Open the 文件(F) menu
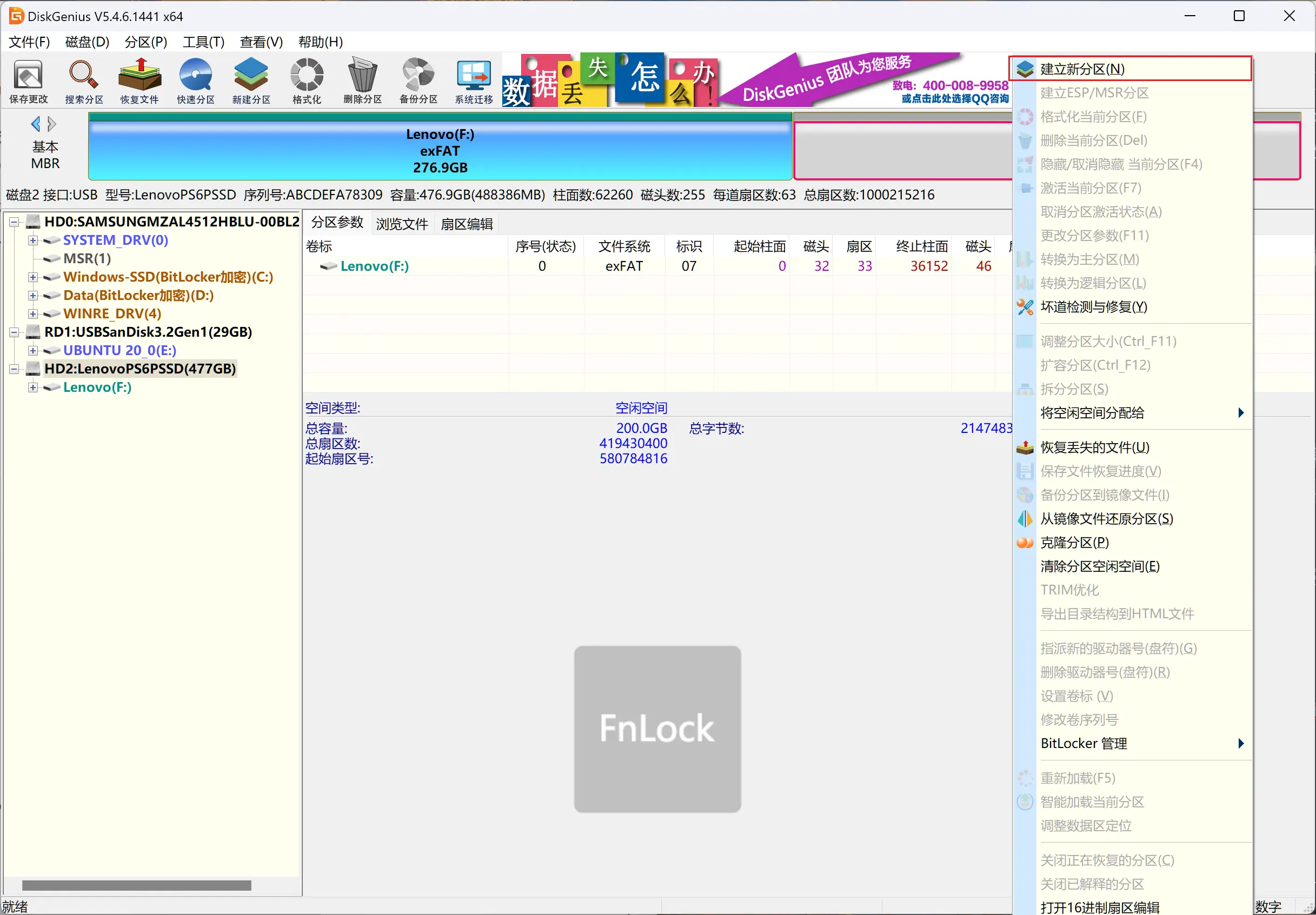The image size is (1316, 915). (x=29, y=42)
